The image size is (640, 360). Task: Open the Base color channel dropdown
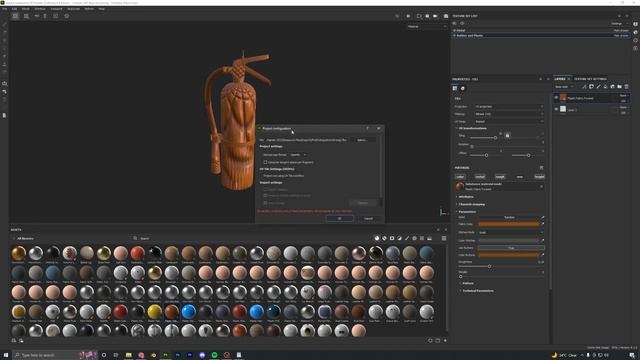tap(563, 87)
